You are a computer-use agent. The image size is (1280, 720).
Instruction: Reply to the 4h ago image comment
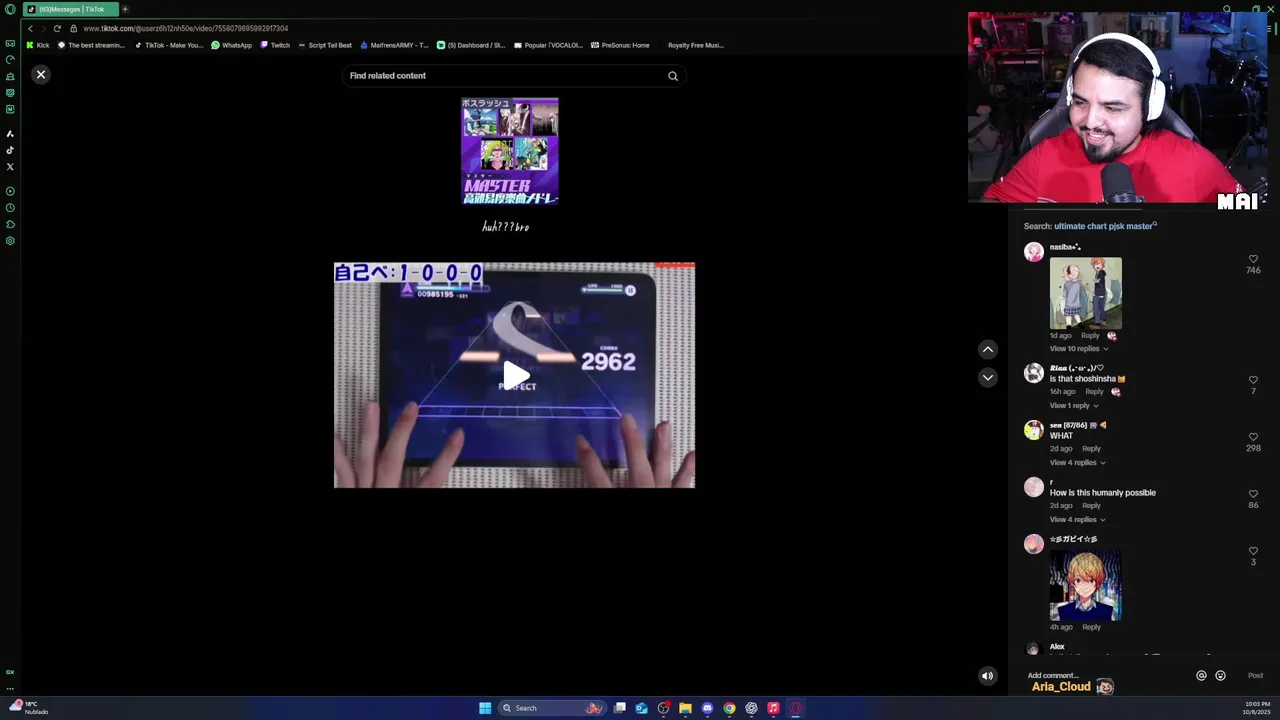(x=1091, y=627)
